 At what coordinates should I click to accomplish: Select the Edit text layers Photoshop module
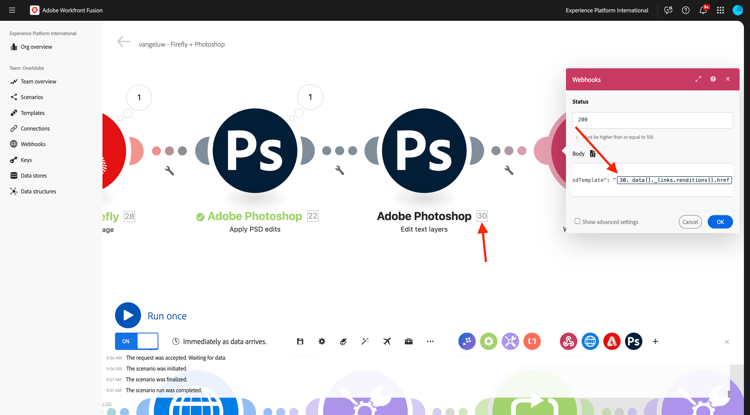(x=424, y=151)
